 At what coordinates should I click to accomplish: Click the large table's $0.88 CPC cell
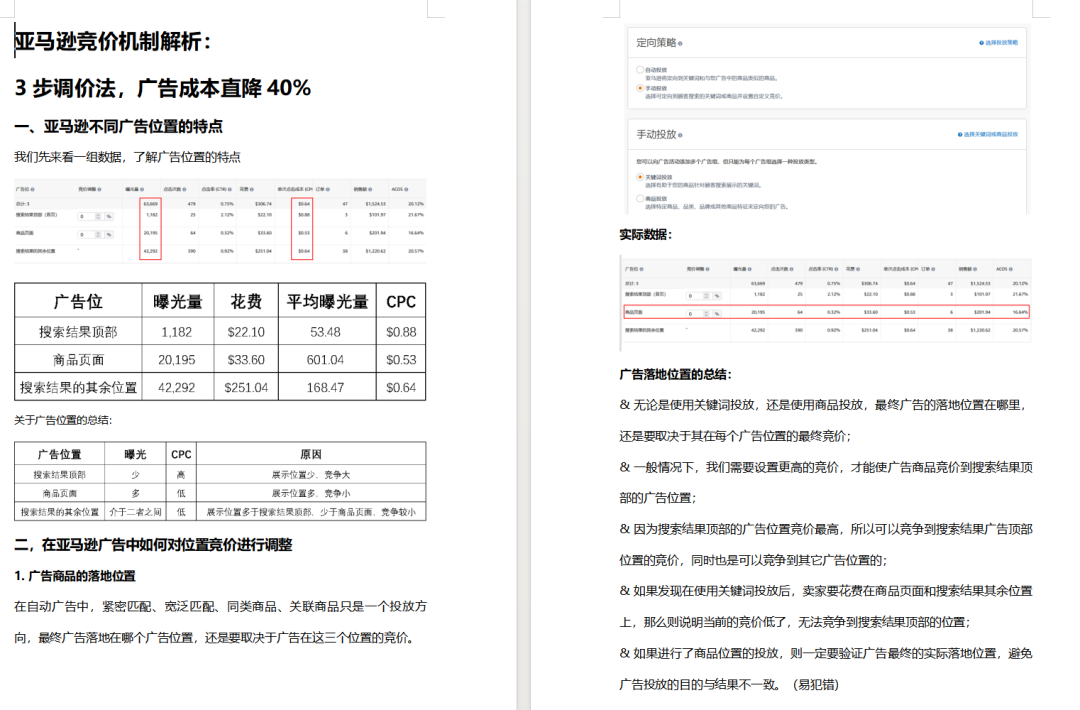coord(401,332)
